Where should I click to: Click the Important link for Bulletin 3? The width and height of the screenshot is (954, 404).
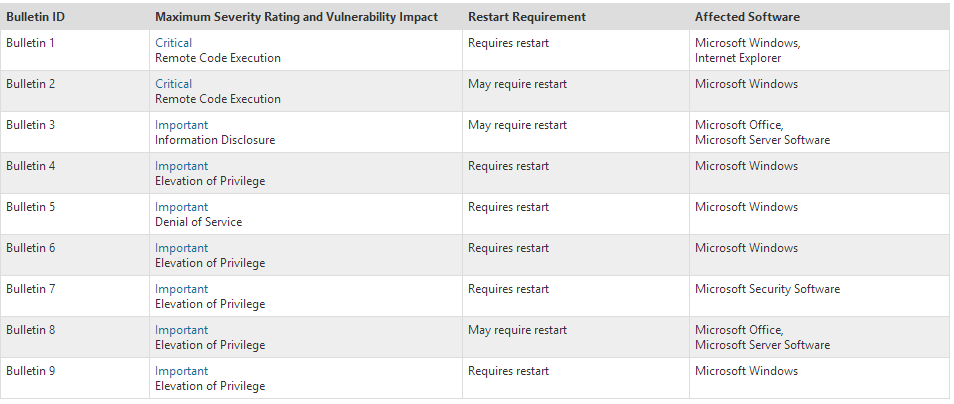[x=181, y=125]
